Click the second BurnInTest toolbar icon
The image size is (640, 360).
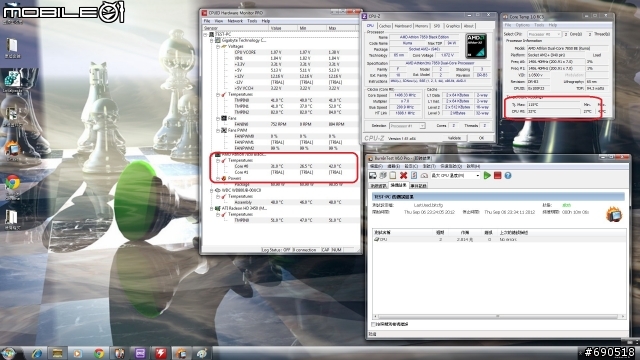pos(383,176)
